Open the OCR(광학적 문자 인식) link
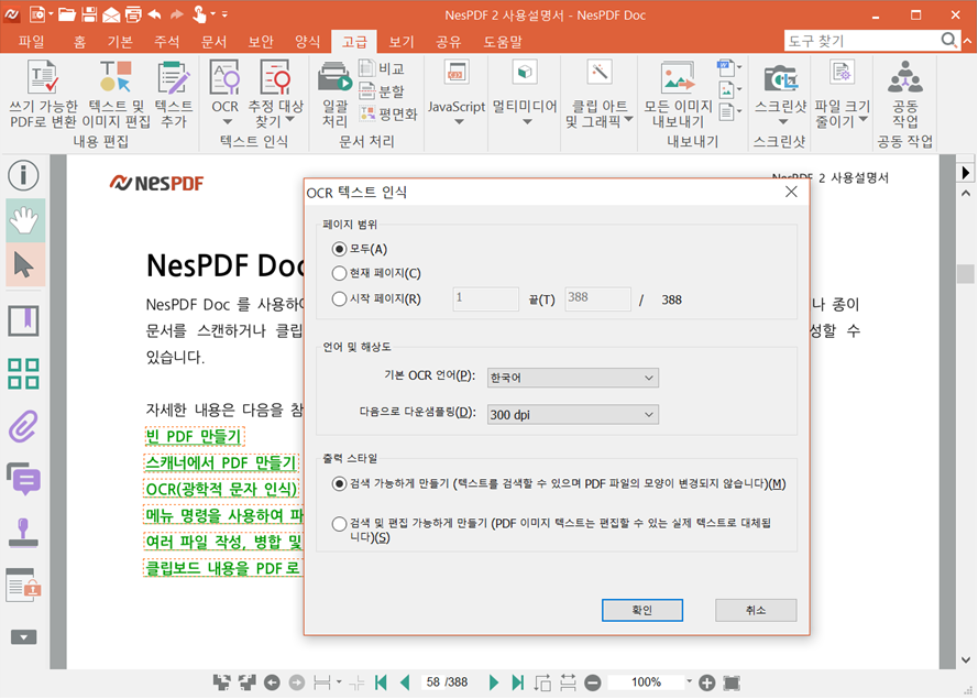 pyautogui.click(x=221, y=489)
